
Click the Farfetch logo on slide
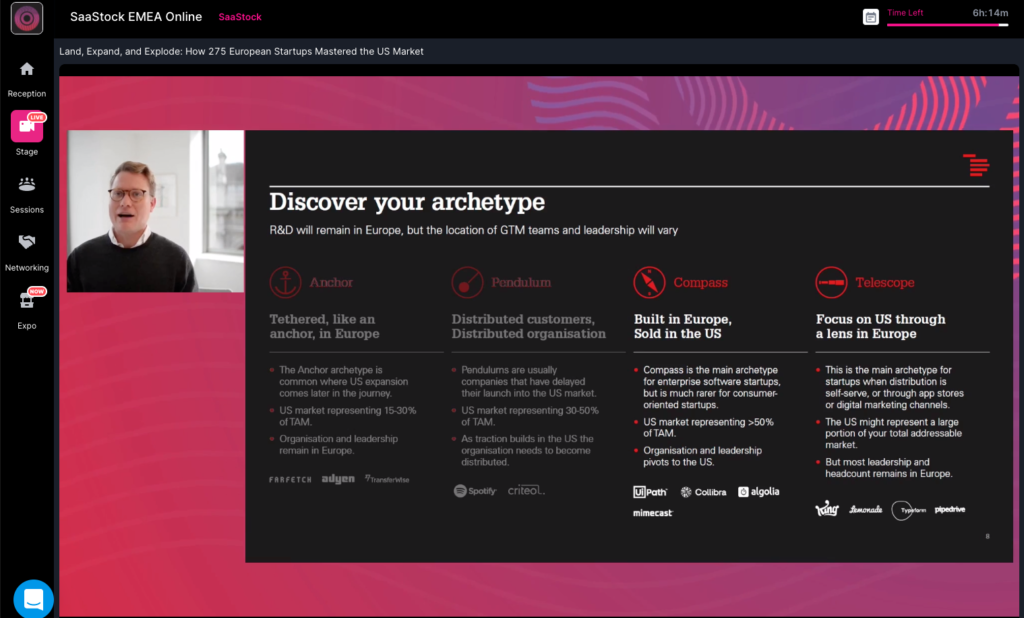pos(290,480)
